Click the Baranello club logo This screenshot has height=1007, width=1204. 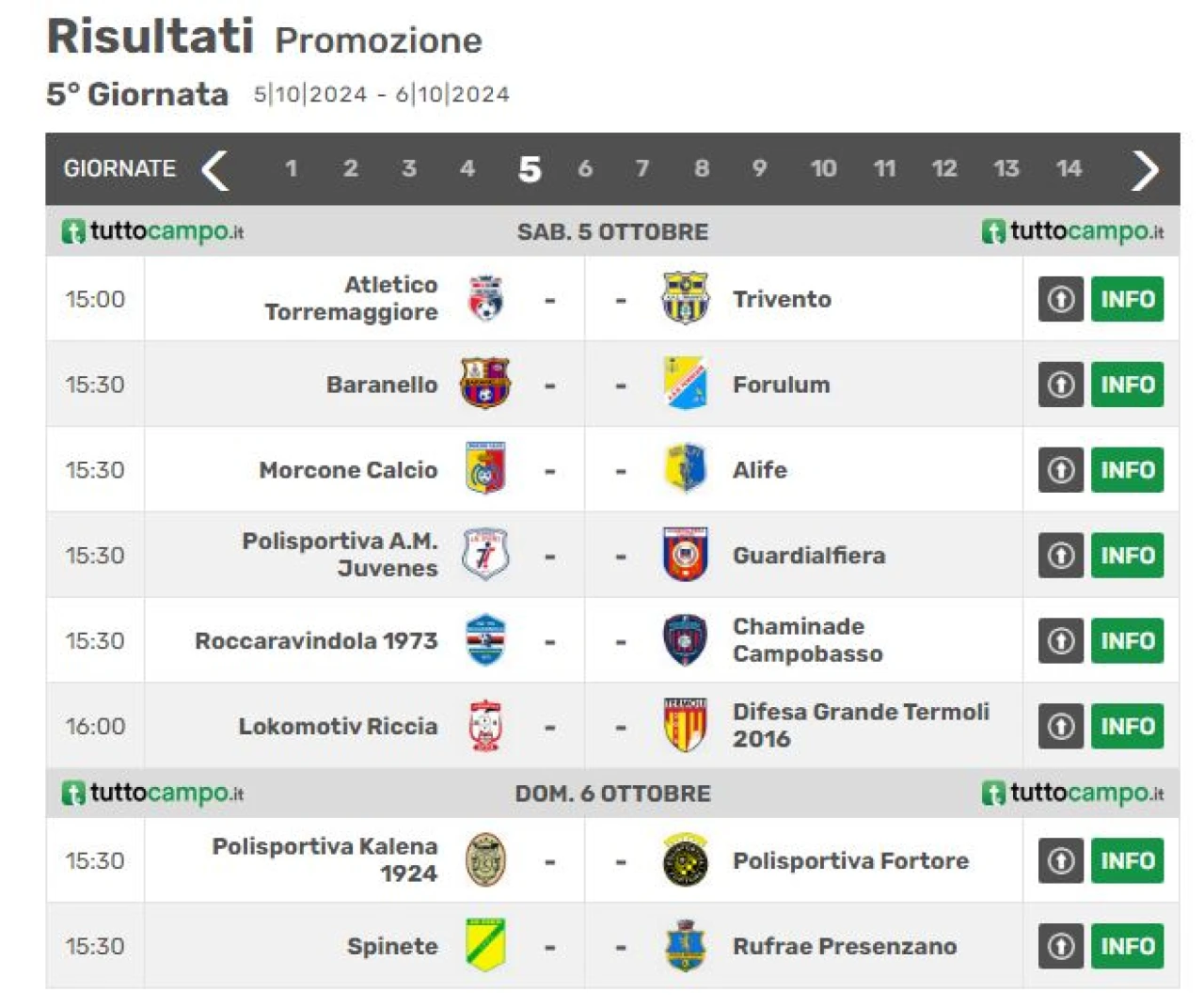(485, 384)
